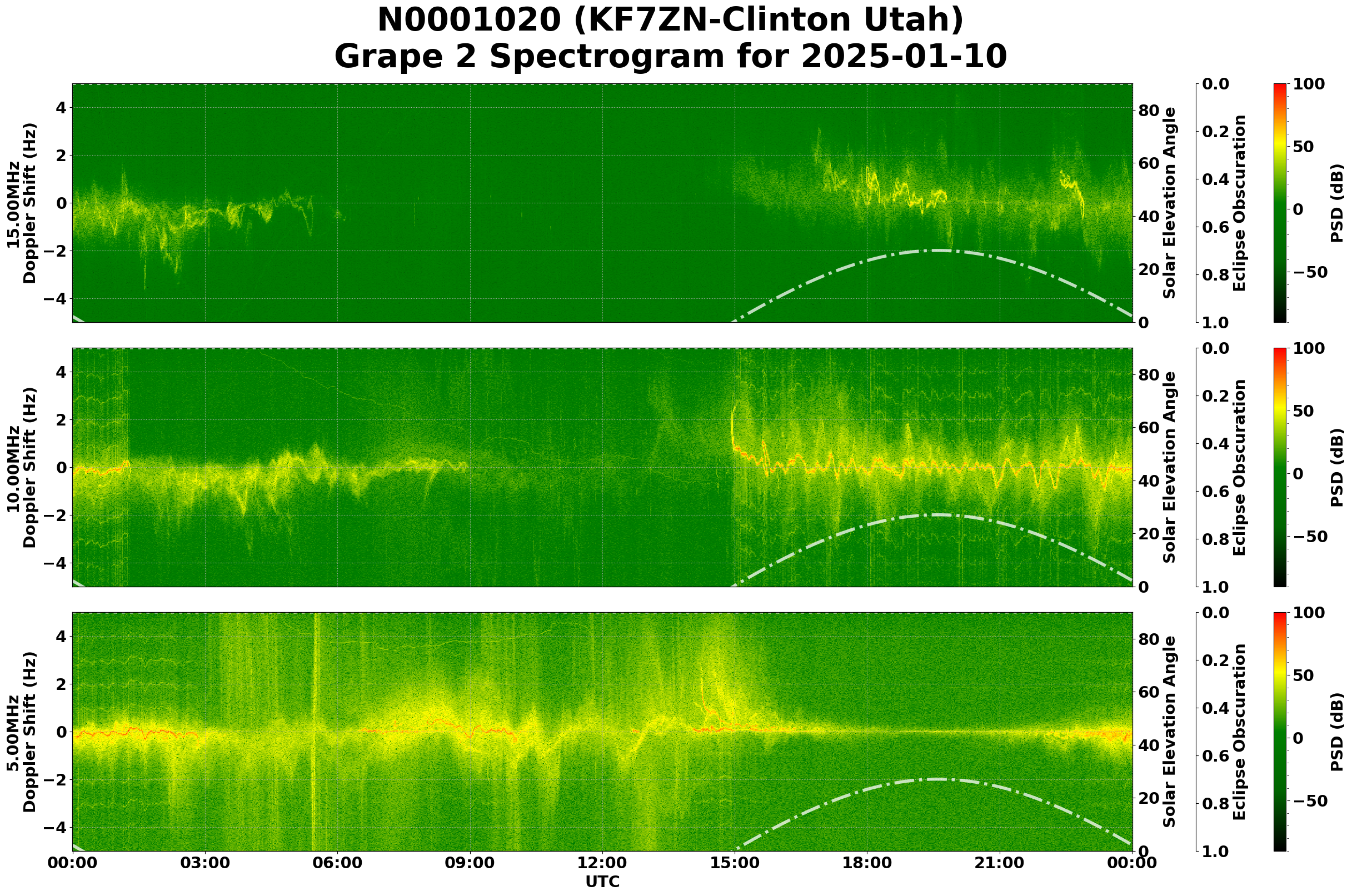The width and height of the screenshot is (1352, 896).
Task: Click the bottom panel Solar Elevation Angle label
Action: [1170, 732]
